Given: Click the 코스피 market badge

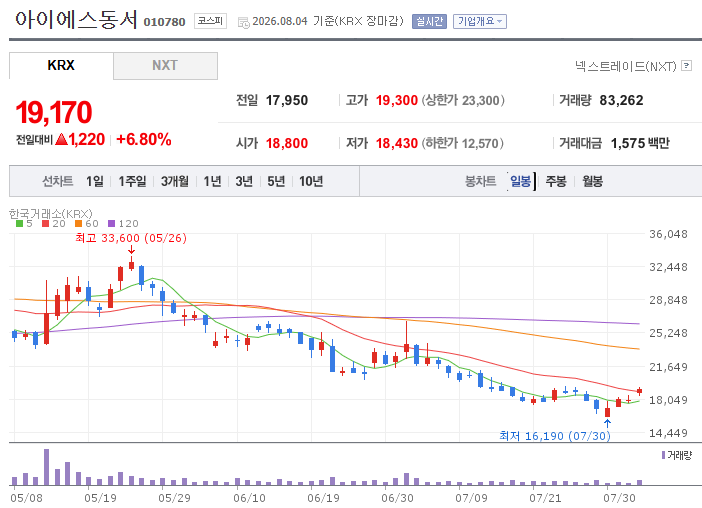Looking at the screenshot, I should [210, 21].
